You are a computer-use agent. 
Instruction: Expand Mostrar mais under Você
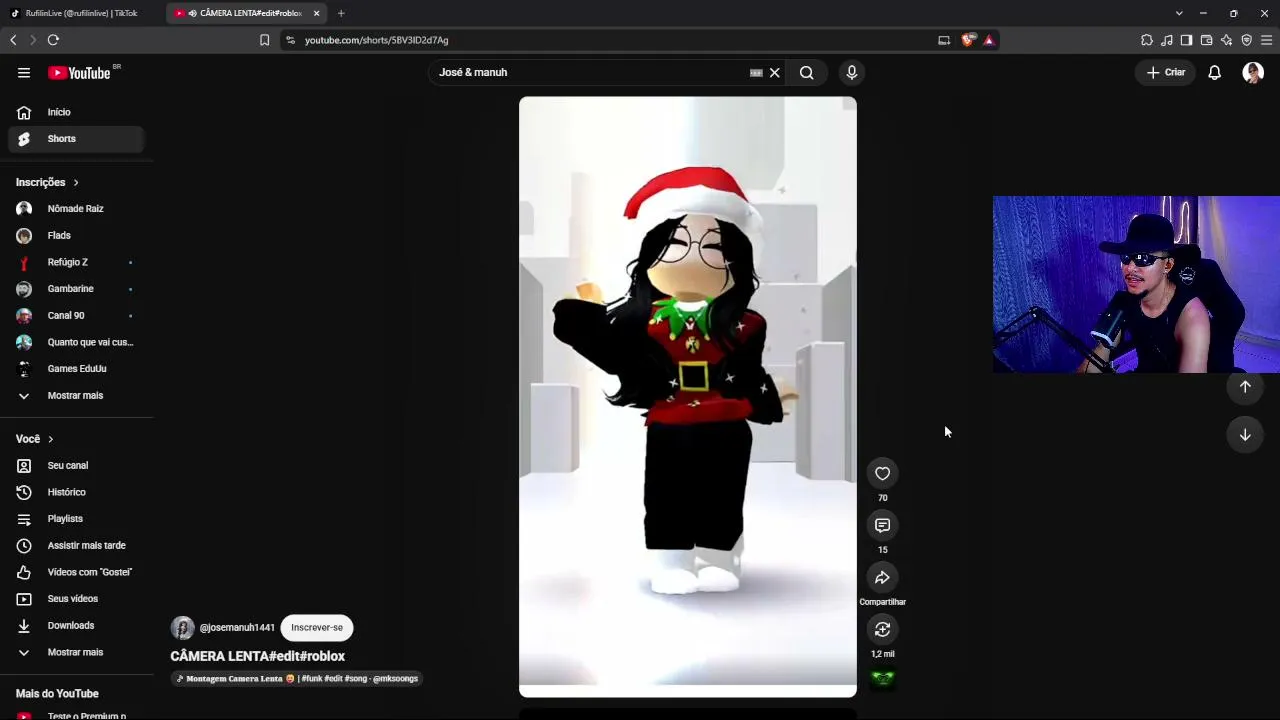point(76,652)
